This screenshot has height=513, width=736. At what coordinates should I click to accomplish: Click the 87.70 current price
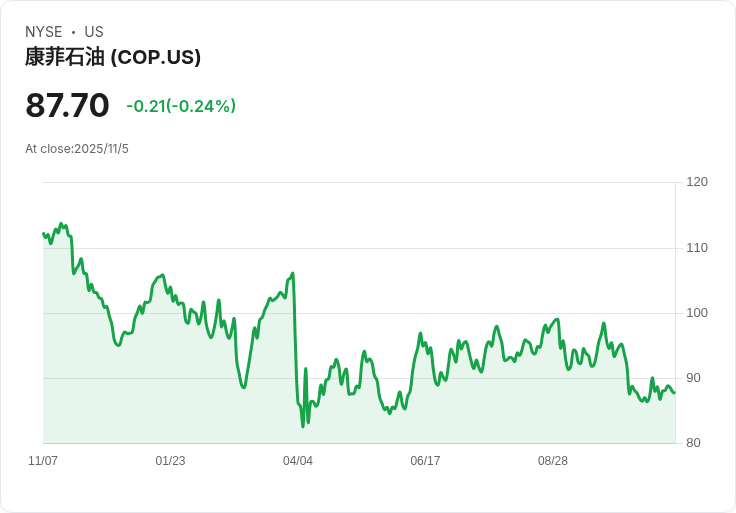[67, 105]
